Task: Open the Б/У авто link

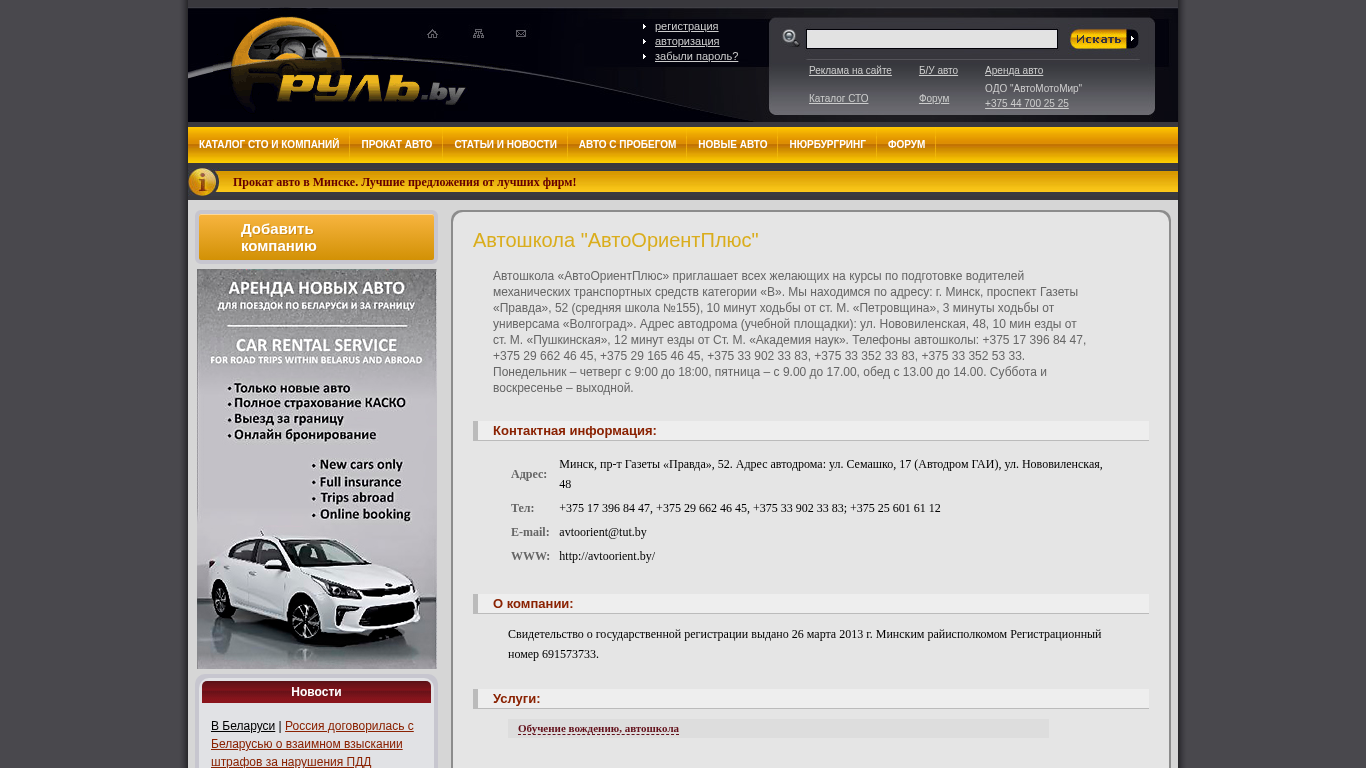Action: coord(938,71)
